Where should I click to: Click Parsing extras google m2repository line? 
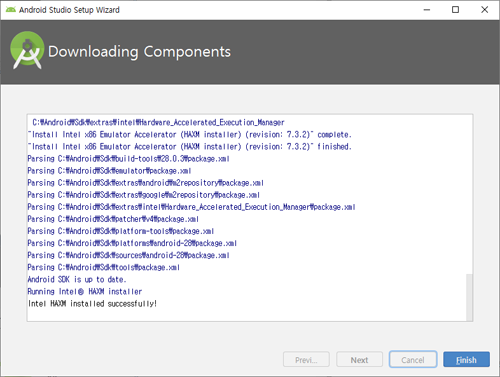click(144, 195)
